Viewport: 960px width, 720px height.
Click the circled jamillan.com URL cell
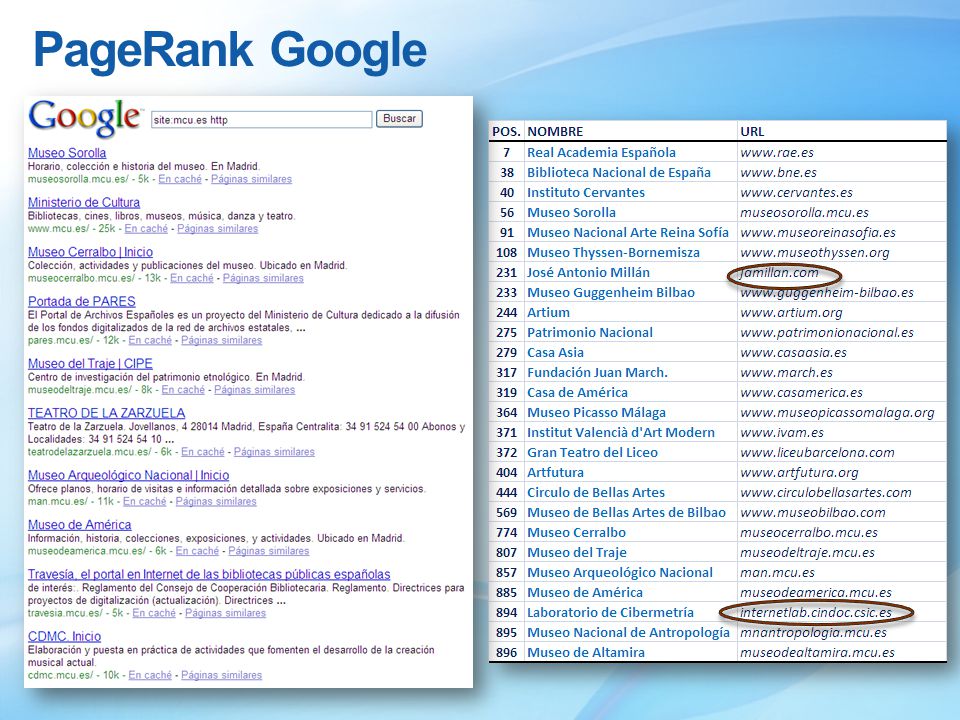click(779, 273)
